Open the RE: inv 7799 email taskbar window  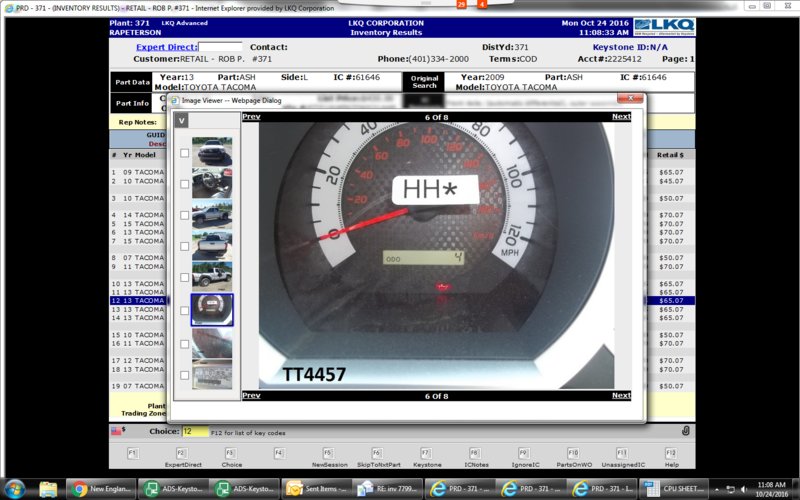[x=388, y=489]
